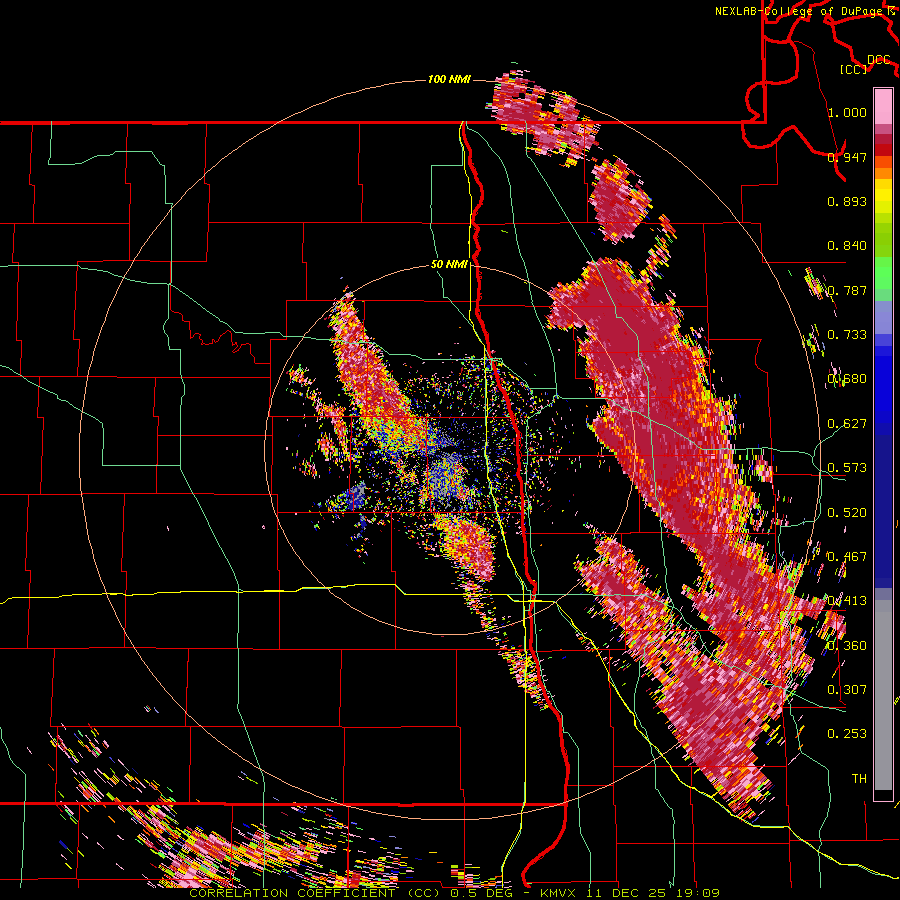Click the [CC] label above the color bar
Viewport: 900px width, 900px height.
click(x=854, y=69)
